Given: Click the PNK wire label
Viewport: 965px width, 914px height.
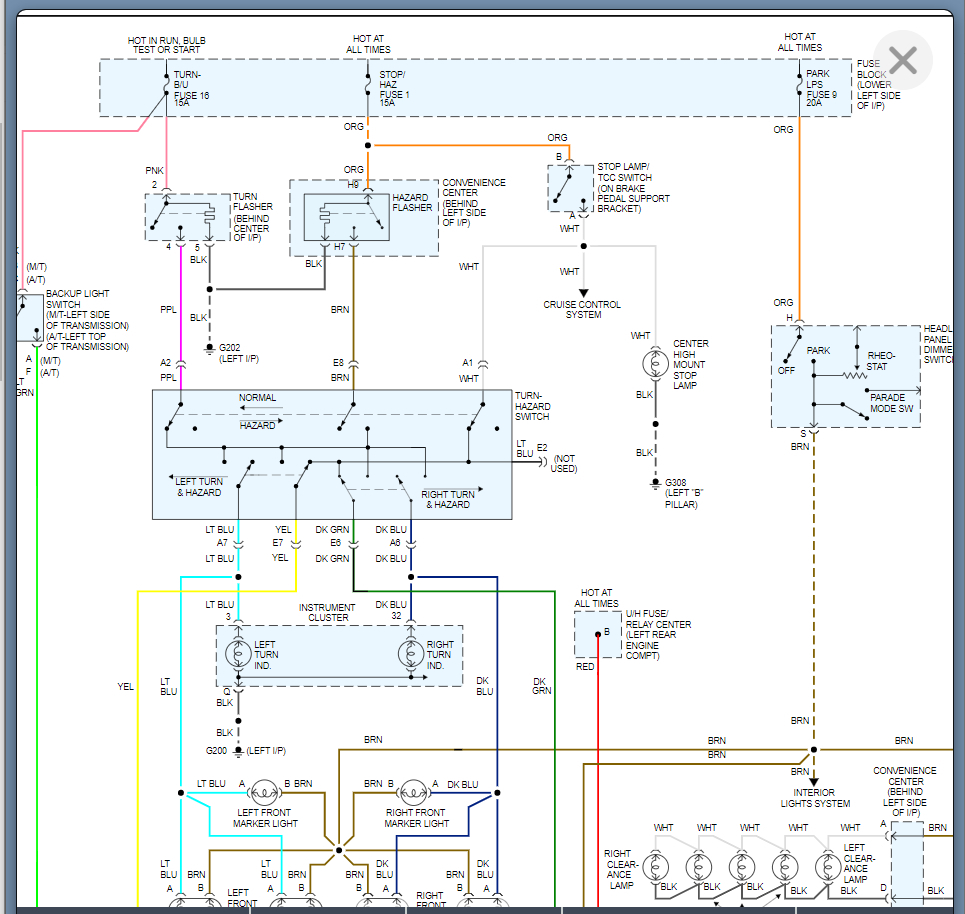Looking at the screenshot, I should (x=154, y=170).
